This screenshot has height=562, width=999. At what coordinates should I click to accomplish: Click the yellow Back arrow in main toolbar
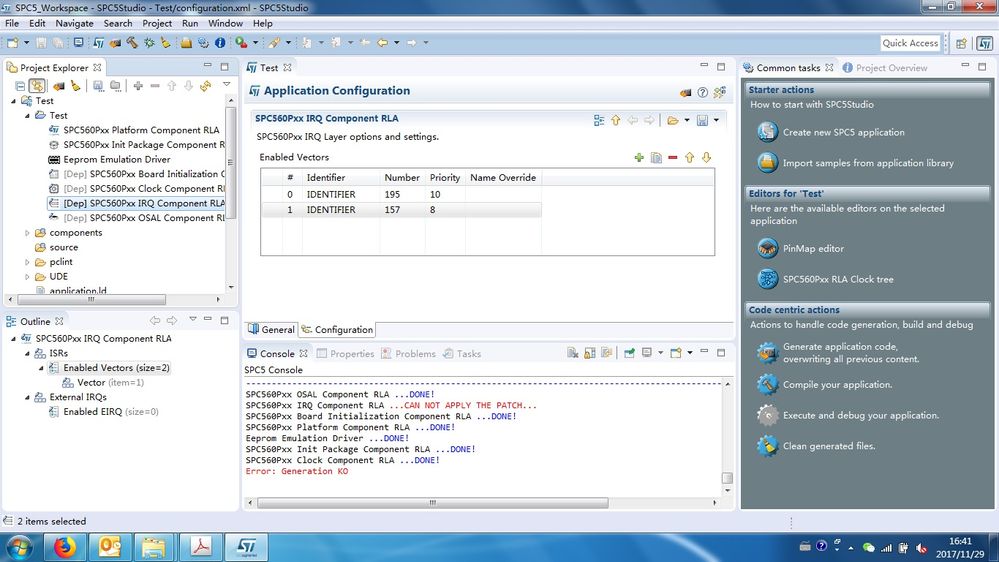click(382, 43)
